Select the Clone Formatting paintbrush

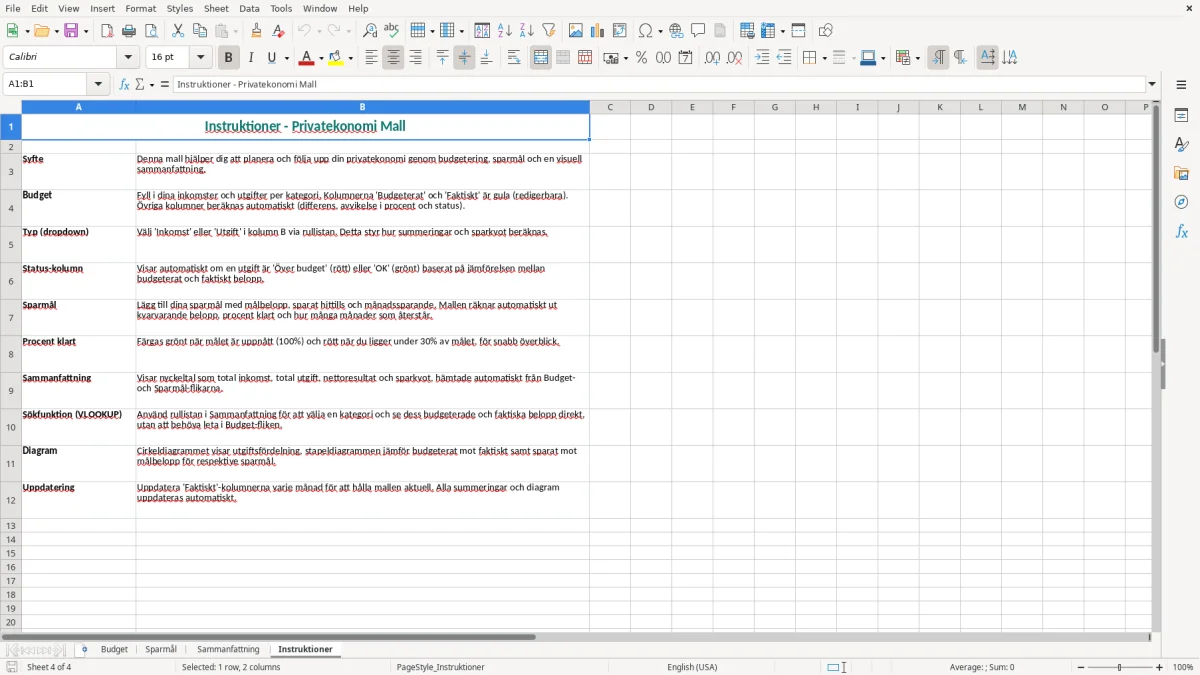coord(256,31)
